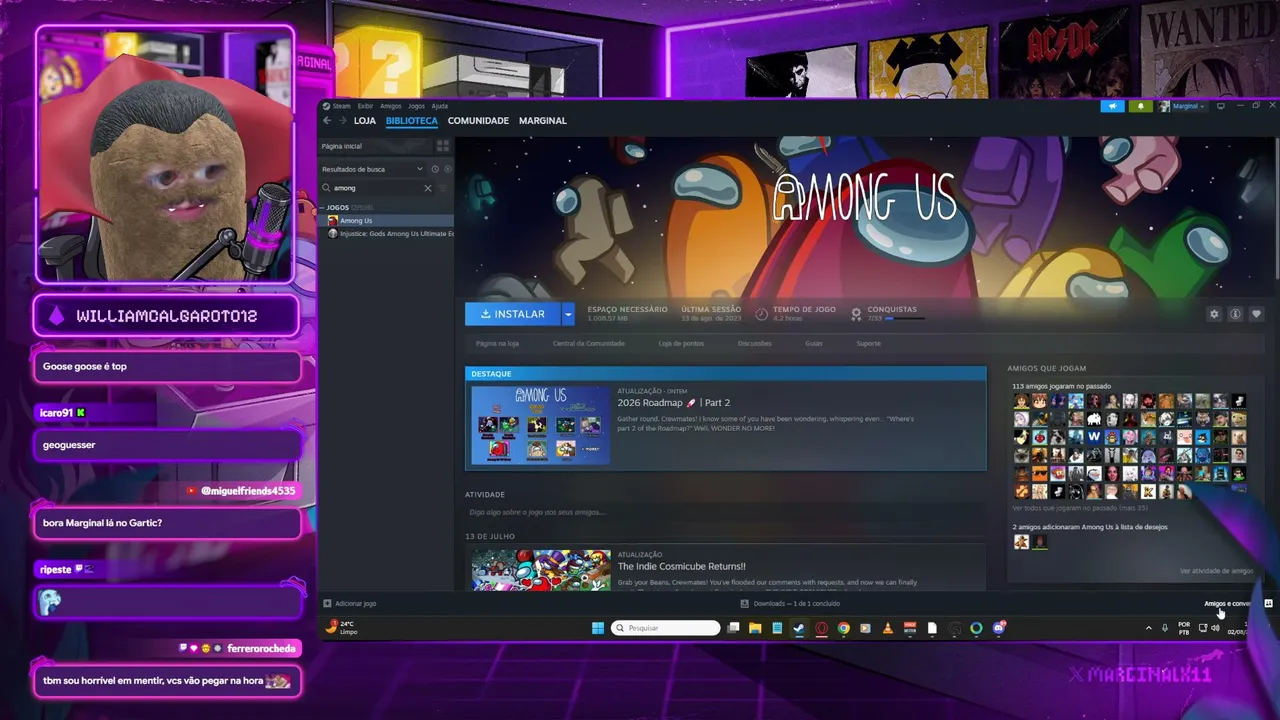This screenshot has height=720, width=1280.
Task: Select the Among Us game icon in the list
Action: [x=333, y=221]
